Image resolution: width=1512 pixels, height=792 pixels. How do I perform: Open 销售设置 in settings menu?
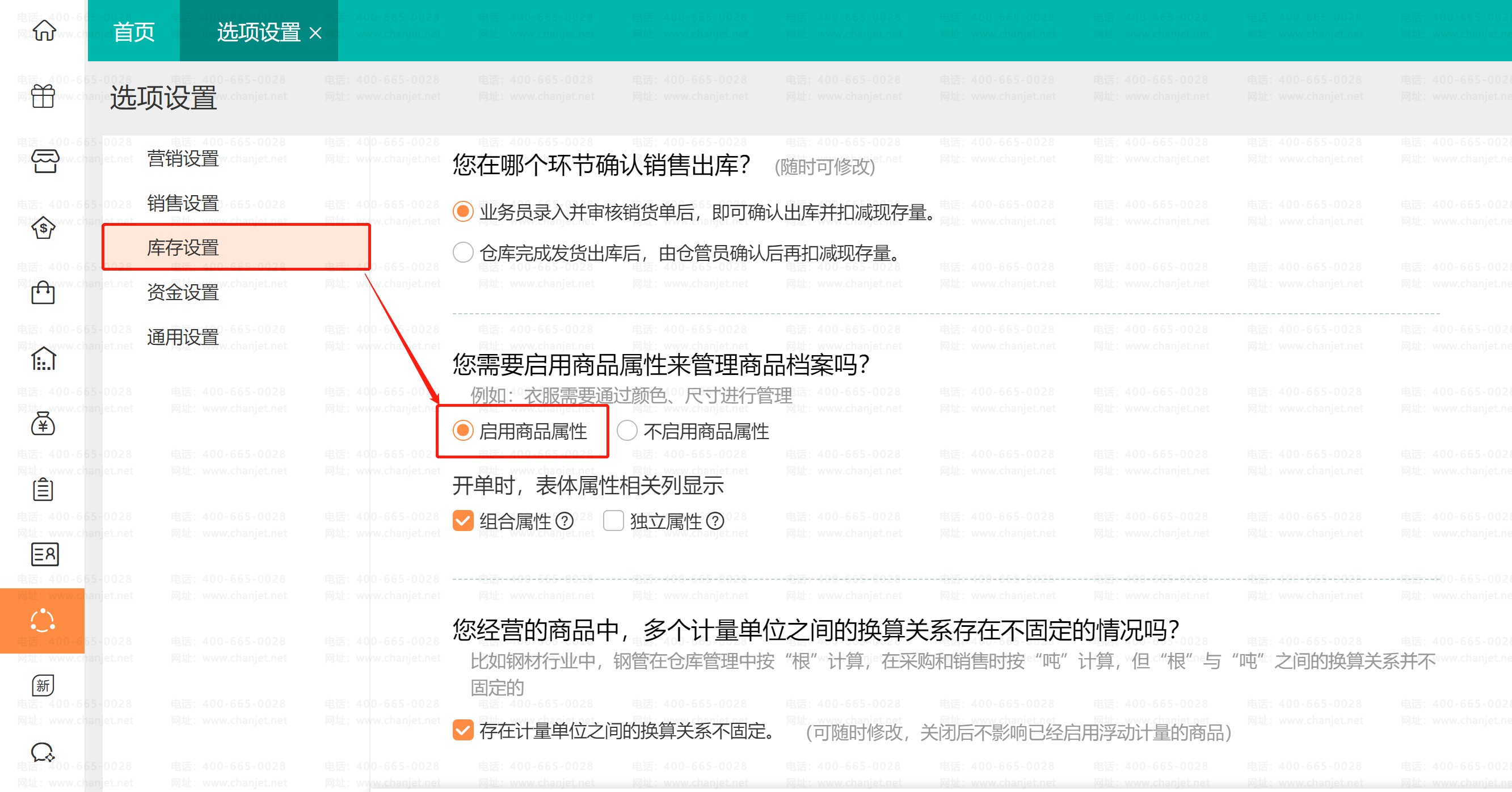[183, 203]
